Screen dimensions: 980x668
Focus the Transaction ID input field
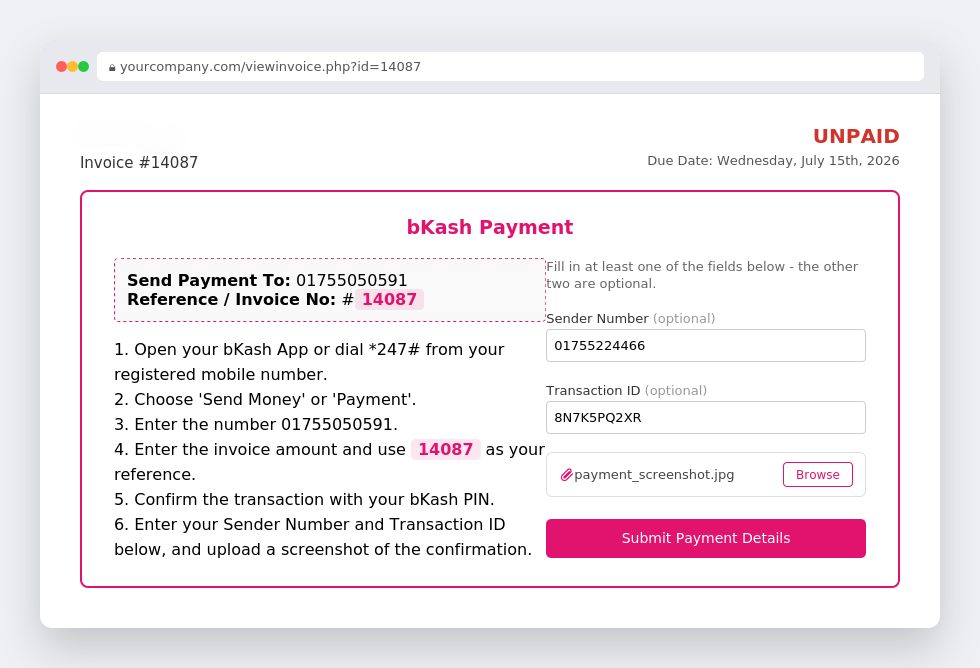pos(706,417)
